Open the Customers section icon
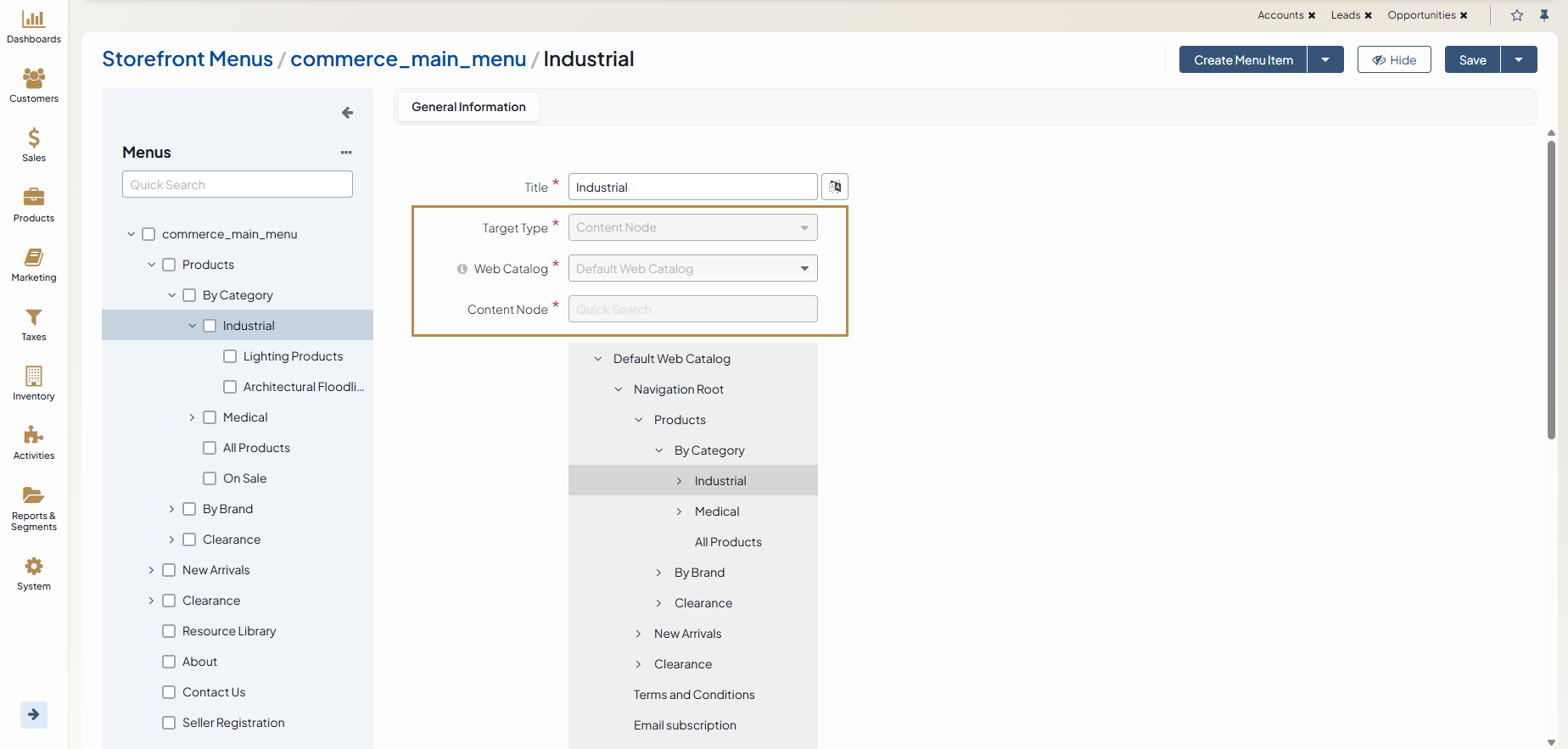The height and width of the screenshot is (749, 1568). pos(34,79)
